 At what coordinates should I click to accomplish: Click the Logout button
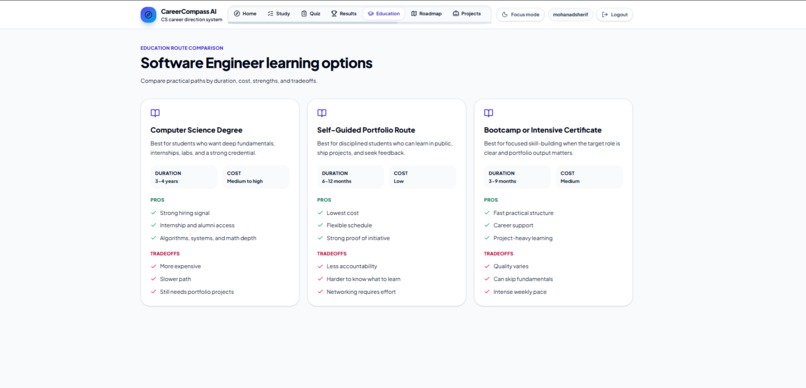tap(614, 14)
